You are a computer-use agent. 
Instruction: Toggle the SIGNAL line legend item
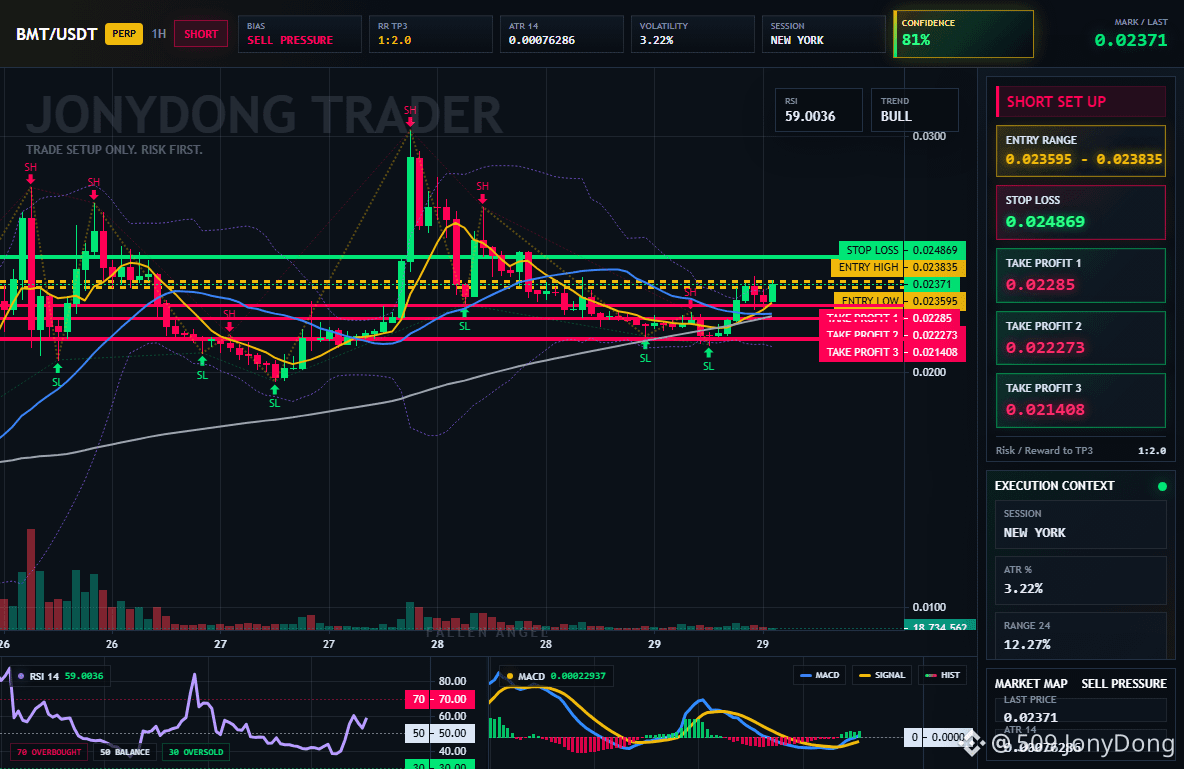[882, 675]
